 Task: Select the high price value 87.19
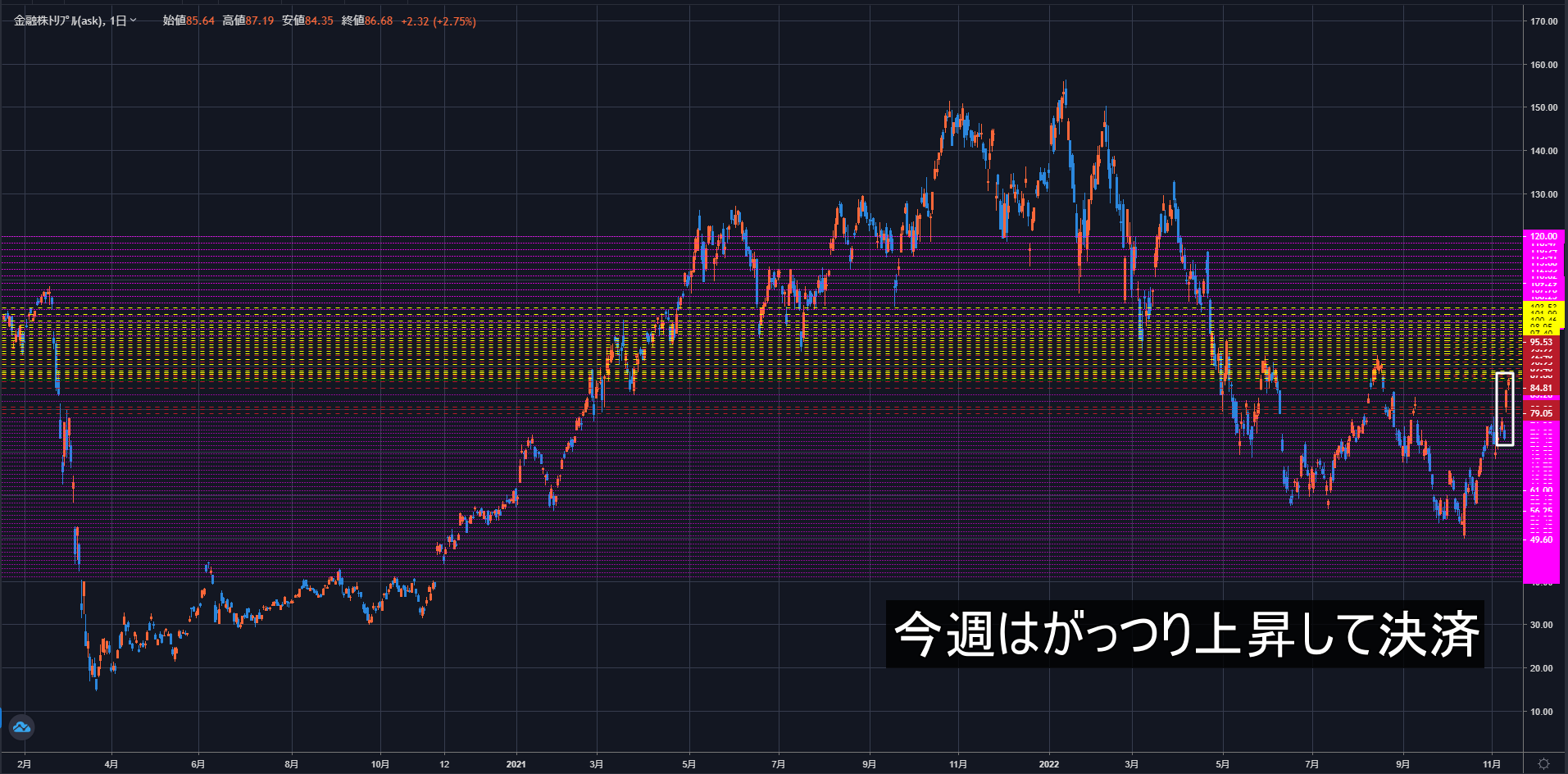260,20
